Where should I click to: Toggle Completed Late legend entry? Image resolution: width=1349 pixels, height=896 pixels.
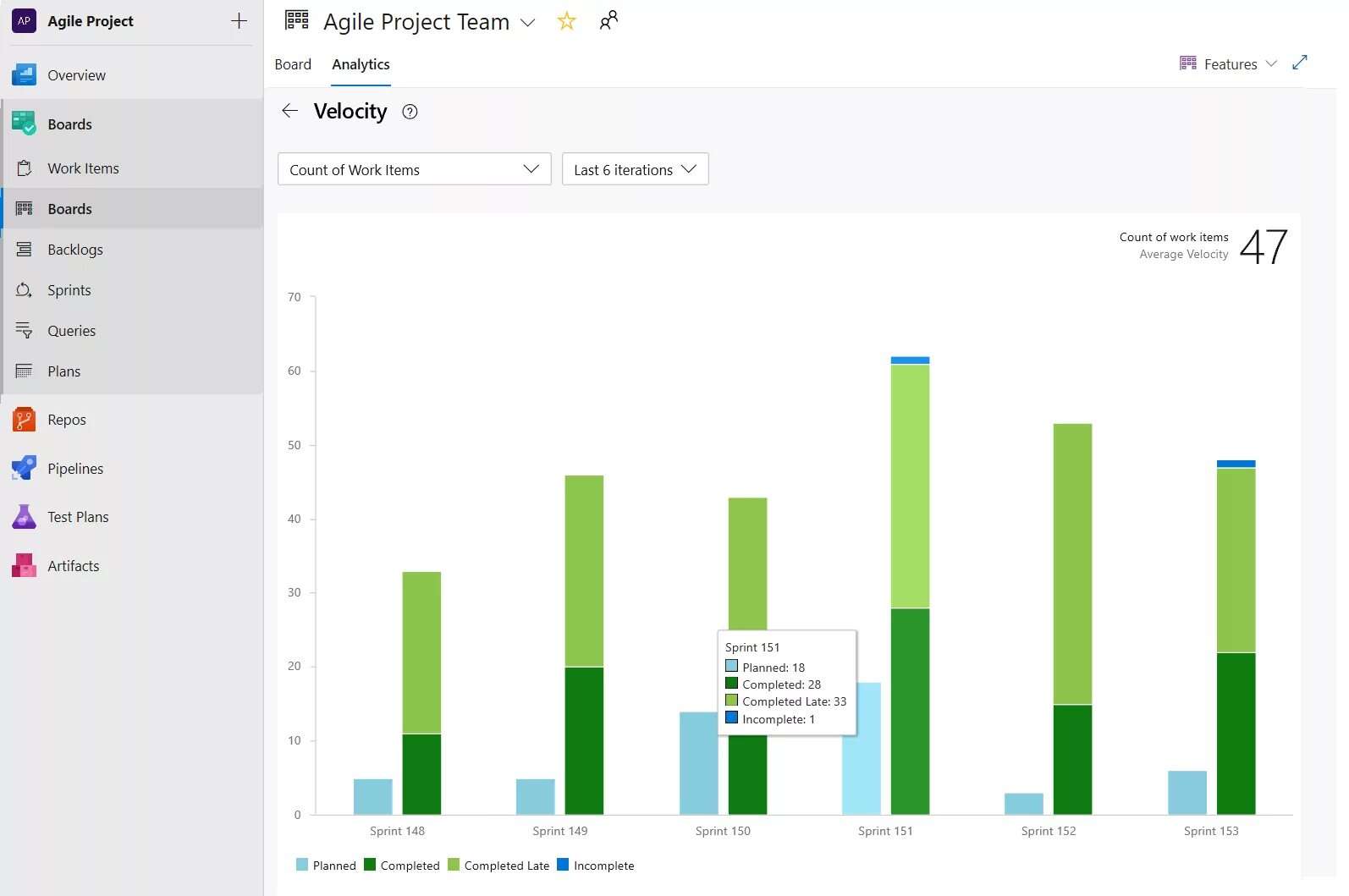point(499,865)
